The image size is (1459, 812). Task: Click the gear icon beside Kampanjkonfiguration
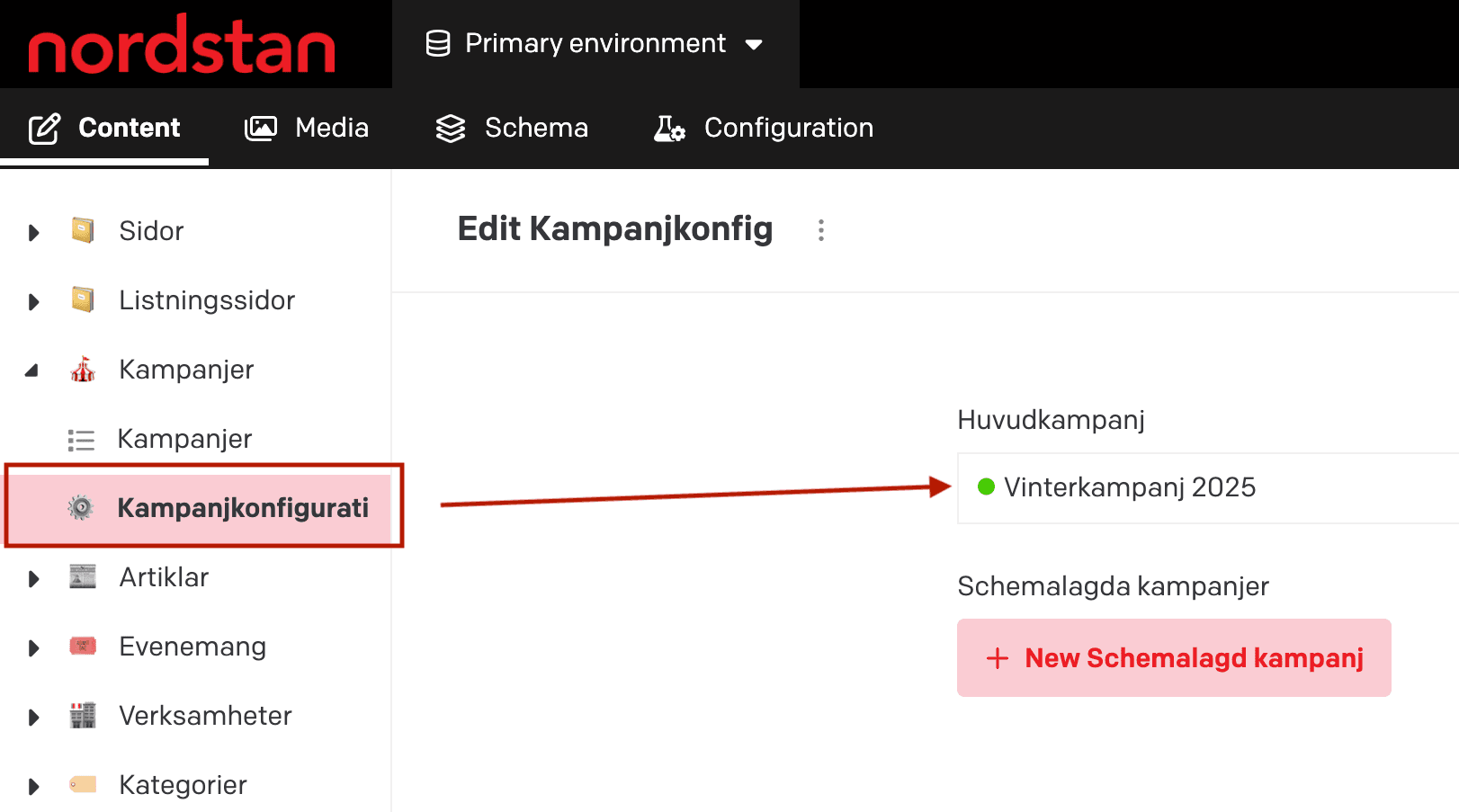(82, 507)
